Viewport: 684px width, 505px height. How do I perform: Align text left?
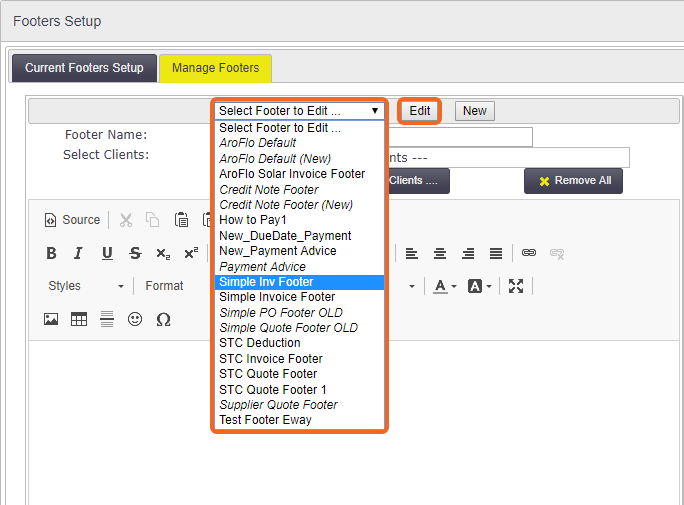(411, 253)
